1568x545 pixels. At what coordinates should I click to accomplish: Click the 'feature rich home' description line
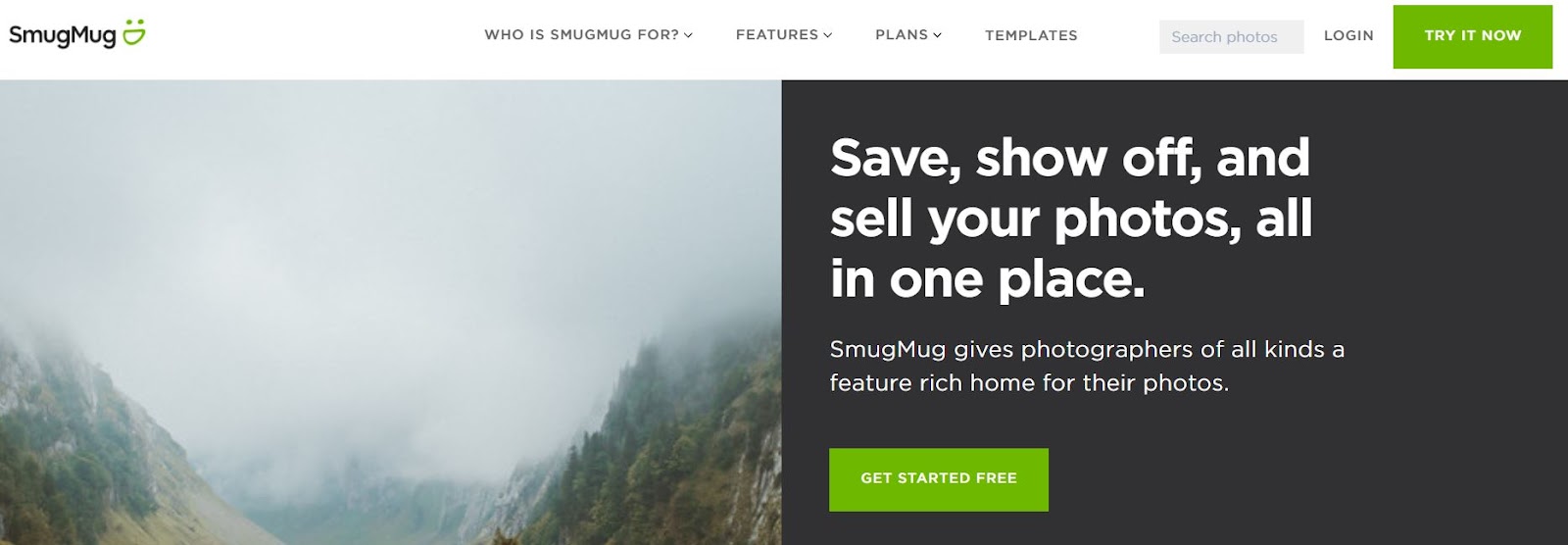[1029, 383]
